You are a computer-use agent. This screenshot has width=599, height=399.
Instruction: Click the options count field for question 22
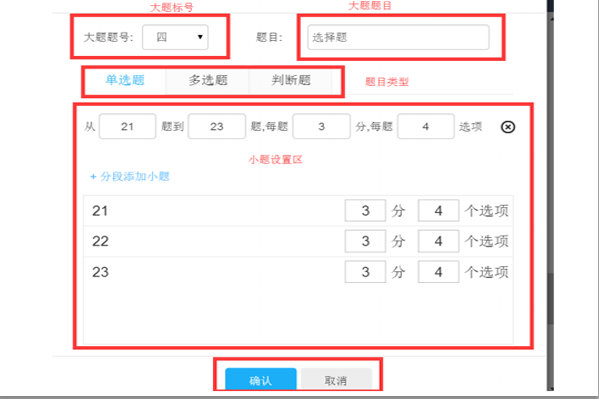439,241
